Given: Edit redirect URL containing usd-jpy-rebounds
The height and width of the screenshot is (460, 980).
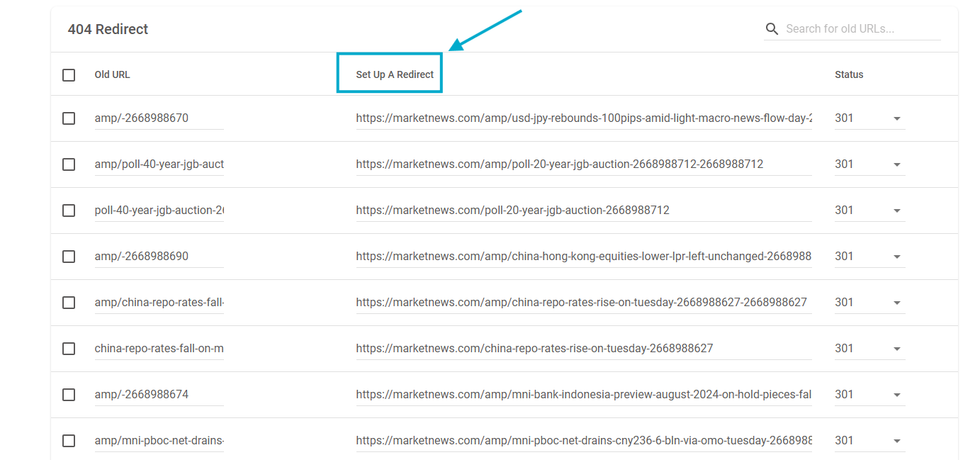Looking at the screenshot, I should coord(583,118).
